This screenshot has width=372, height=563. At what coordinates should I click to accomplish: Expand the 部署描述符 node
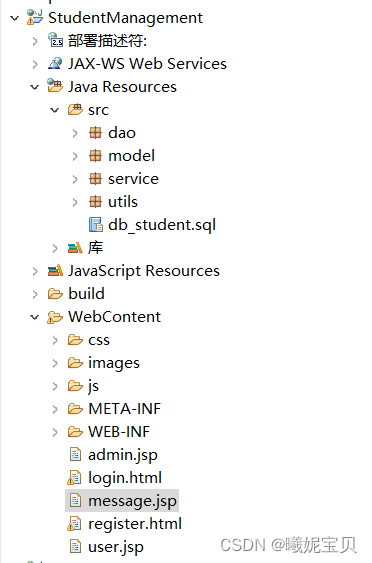[35, 41]
